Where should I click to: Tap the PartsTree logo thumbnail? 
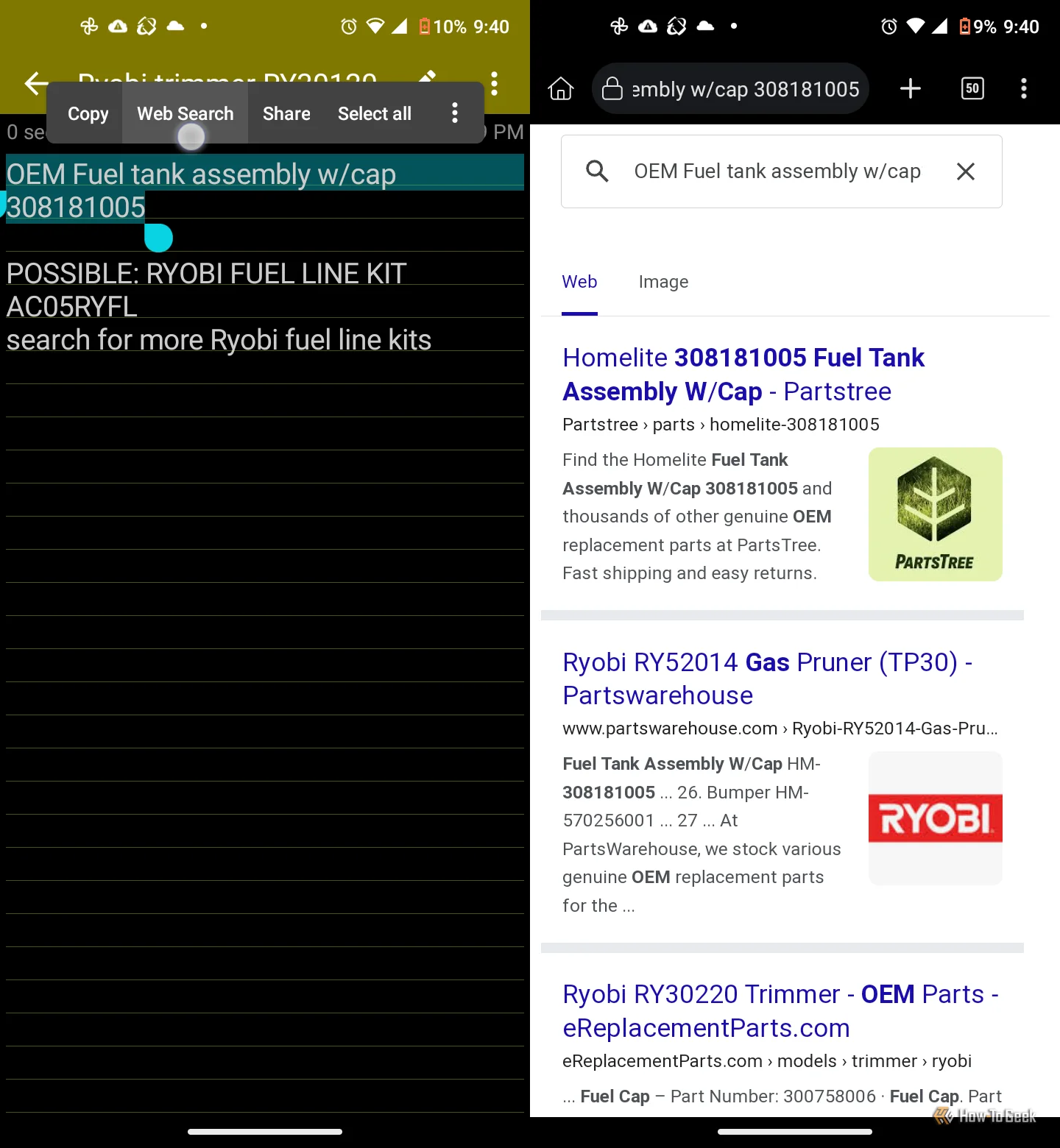[x=936, y=514]
